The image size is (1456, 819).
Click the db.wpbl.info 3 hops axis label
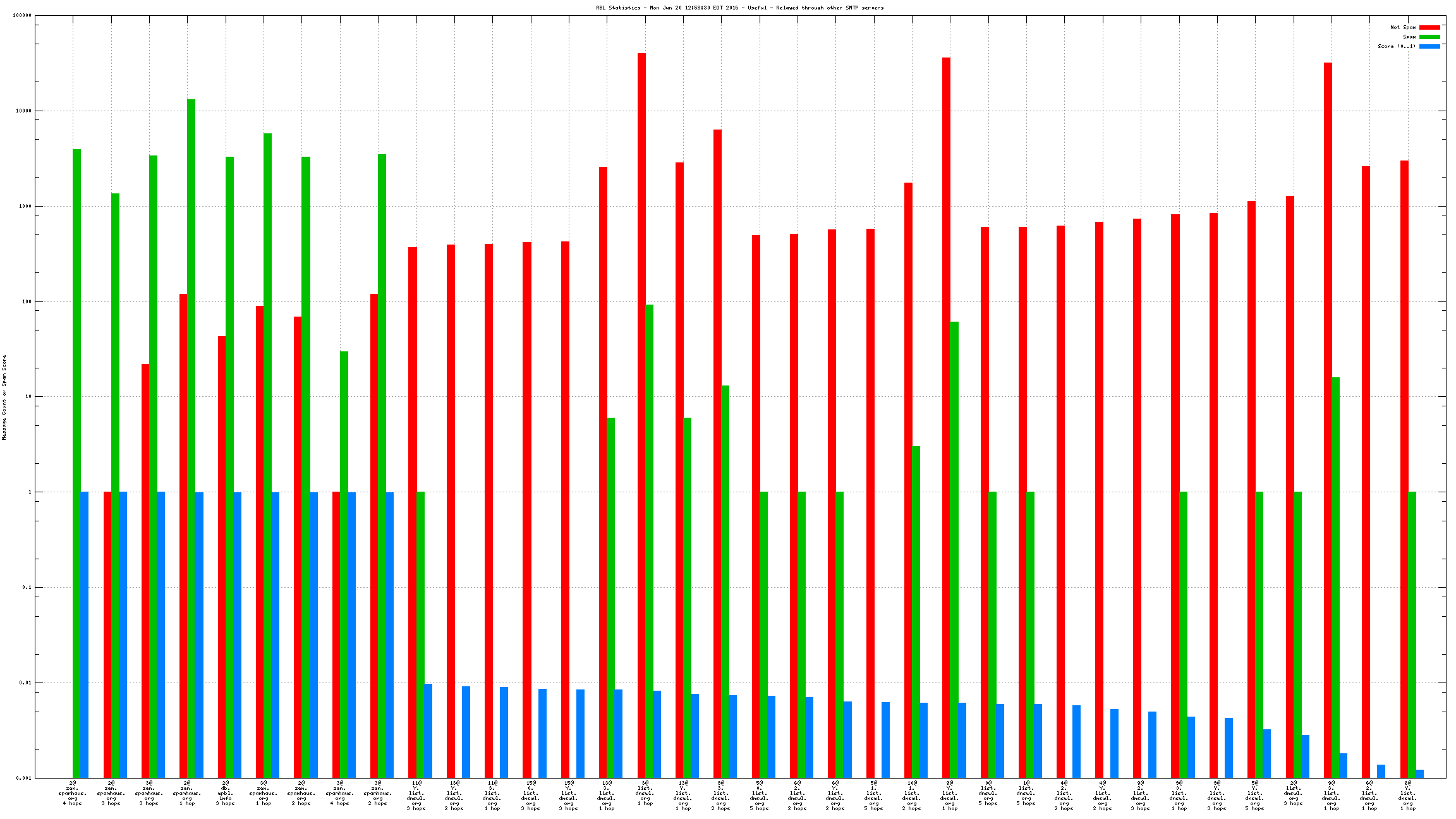226,793
